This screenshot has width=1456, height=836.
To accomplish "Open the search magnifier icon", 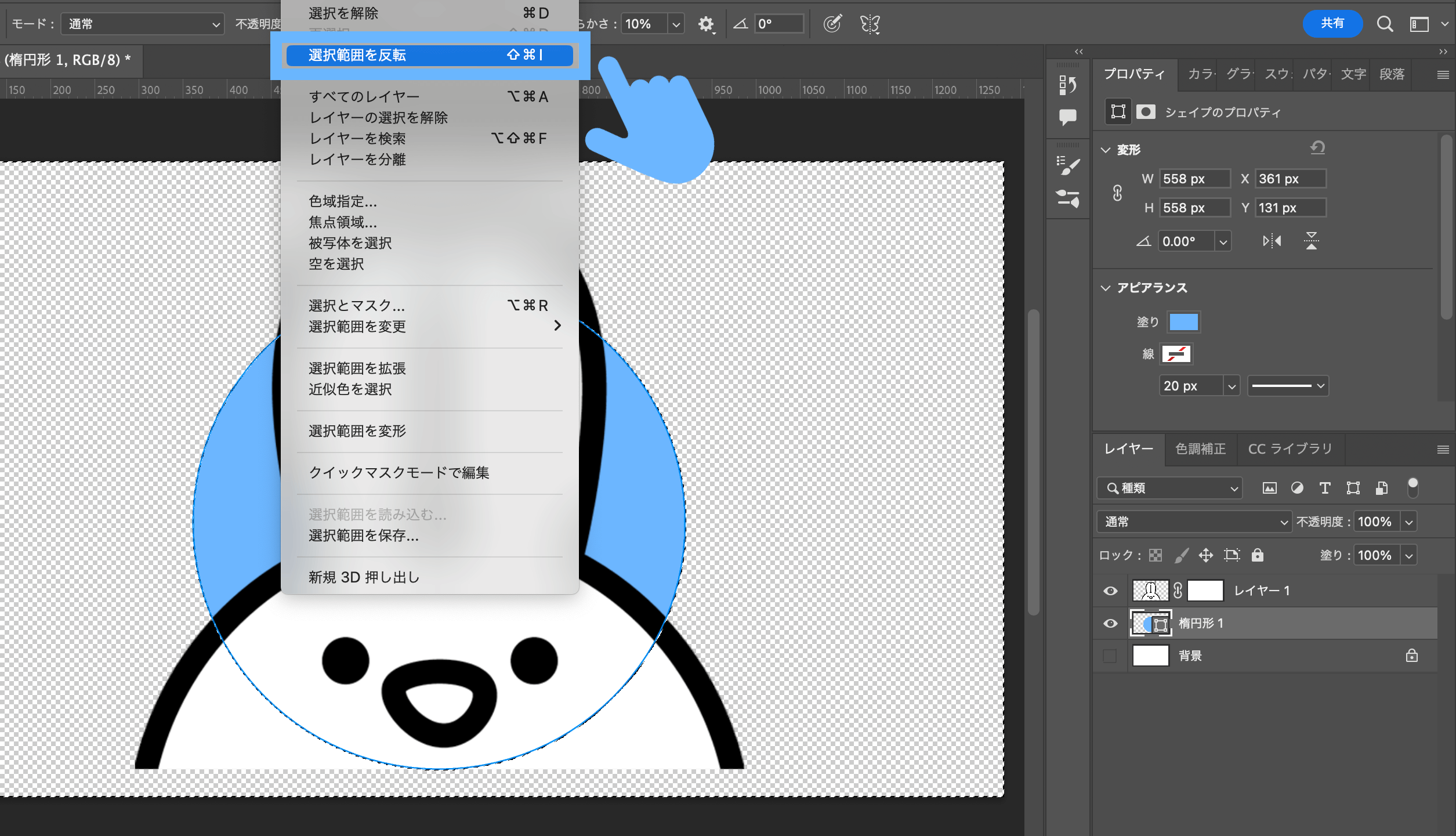I will point(1385,24).
